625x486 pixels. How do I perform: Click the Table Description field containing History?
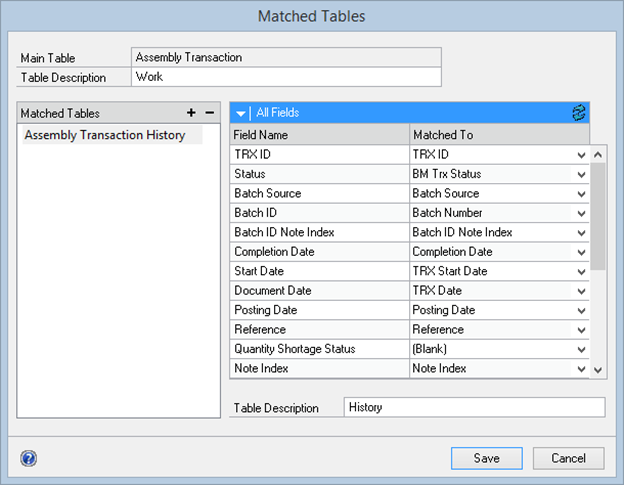click(474, 407)
